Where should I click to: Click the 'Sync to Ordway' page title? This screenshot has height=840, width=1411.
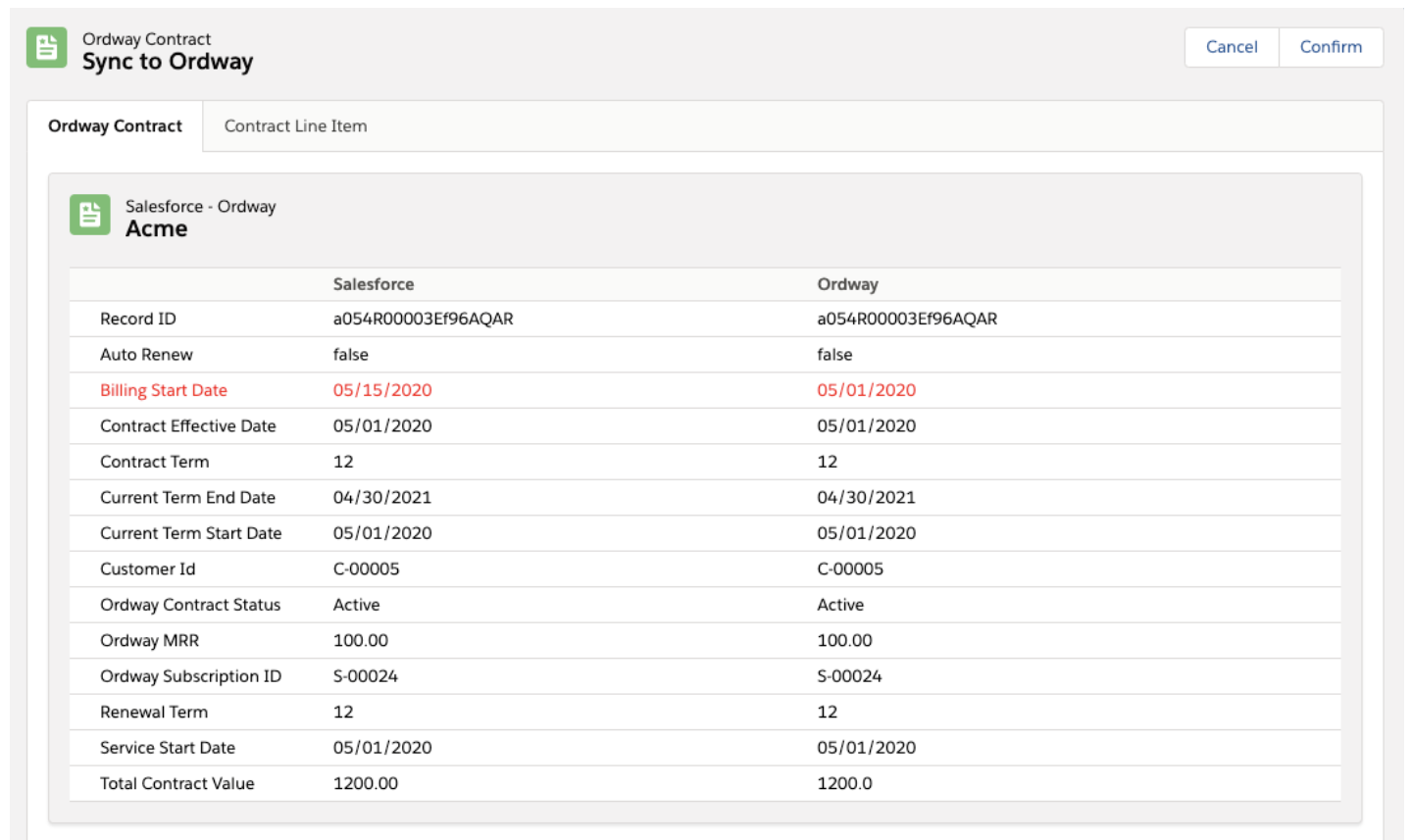[168, 62]
